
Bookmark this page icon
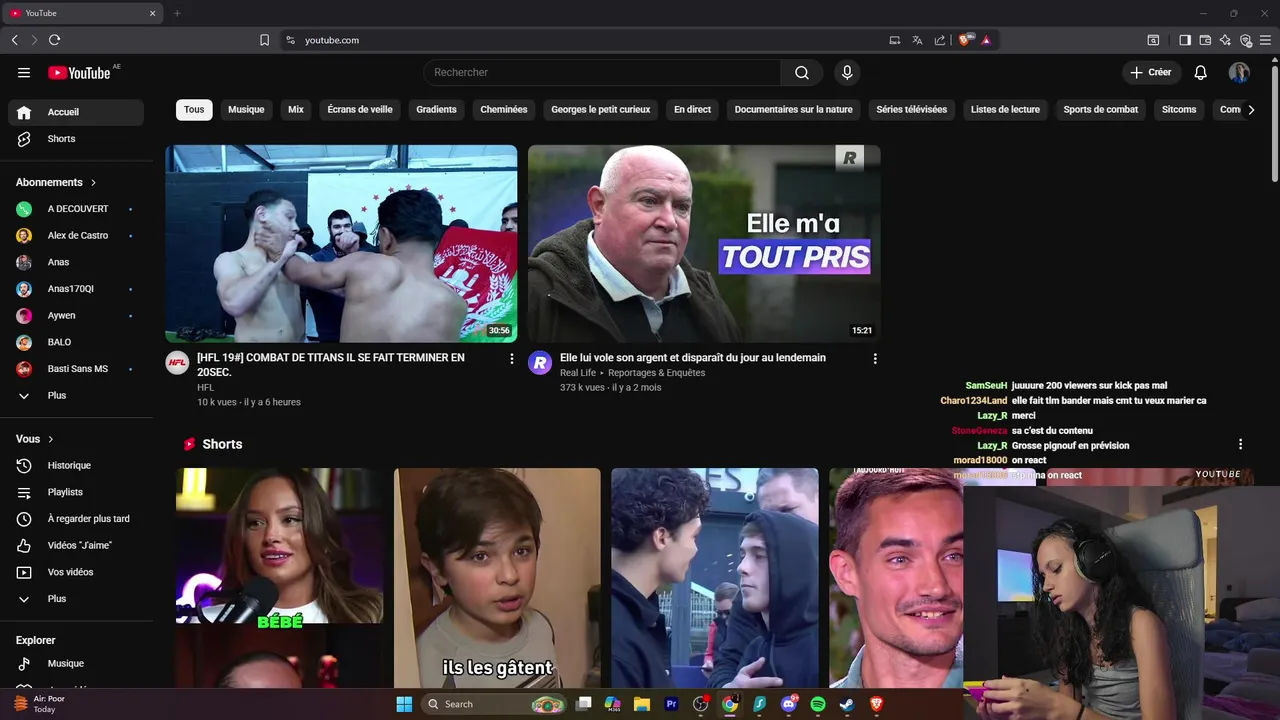point(264,40)
